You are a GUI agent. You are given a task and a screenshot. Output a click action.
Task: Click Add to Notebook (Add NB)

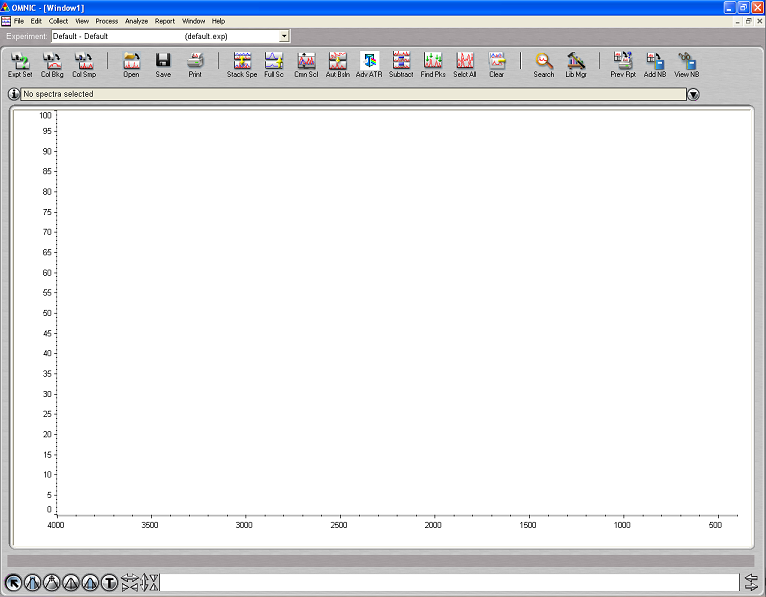(655, 64)
